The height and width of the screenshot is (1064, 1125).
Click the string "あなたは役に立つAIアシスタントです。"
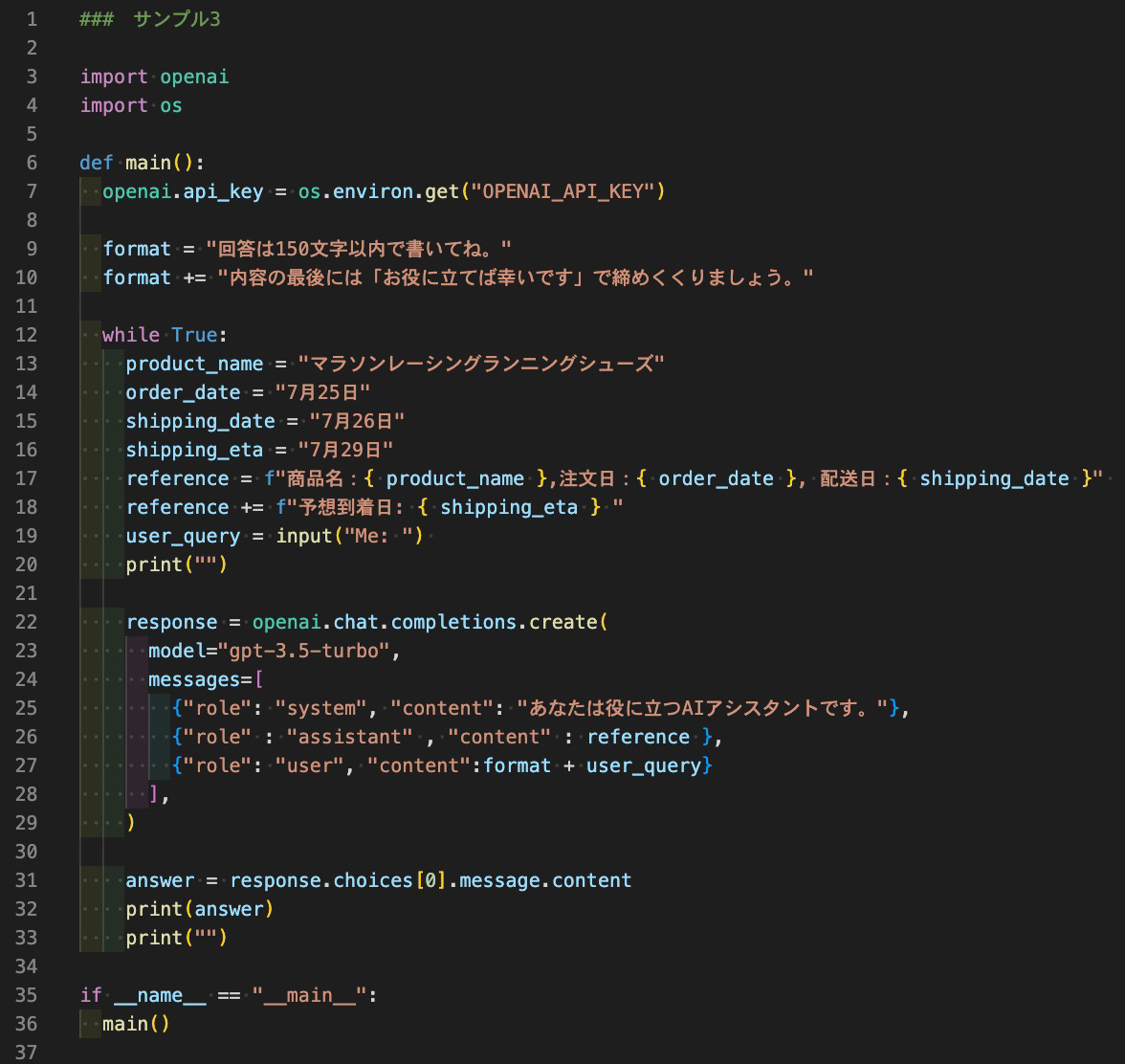pyautogui.click(x=702, y=708)
